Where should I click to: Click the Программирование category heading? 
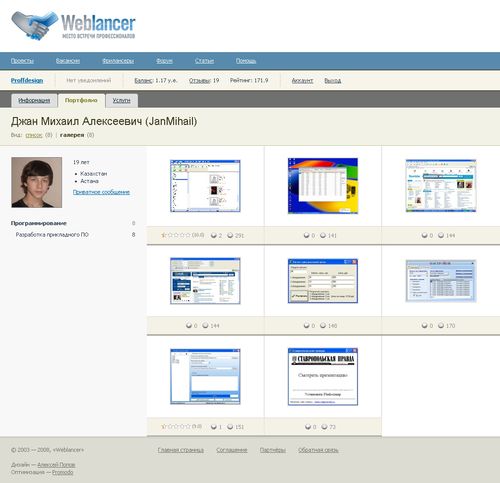[39, 223]
